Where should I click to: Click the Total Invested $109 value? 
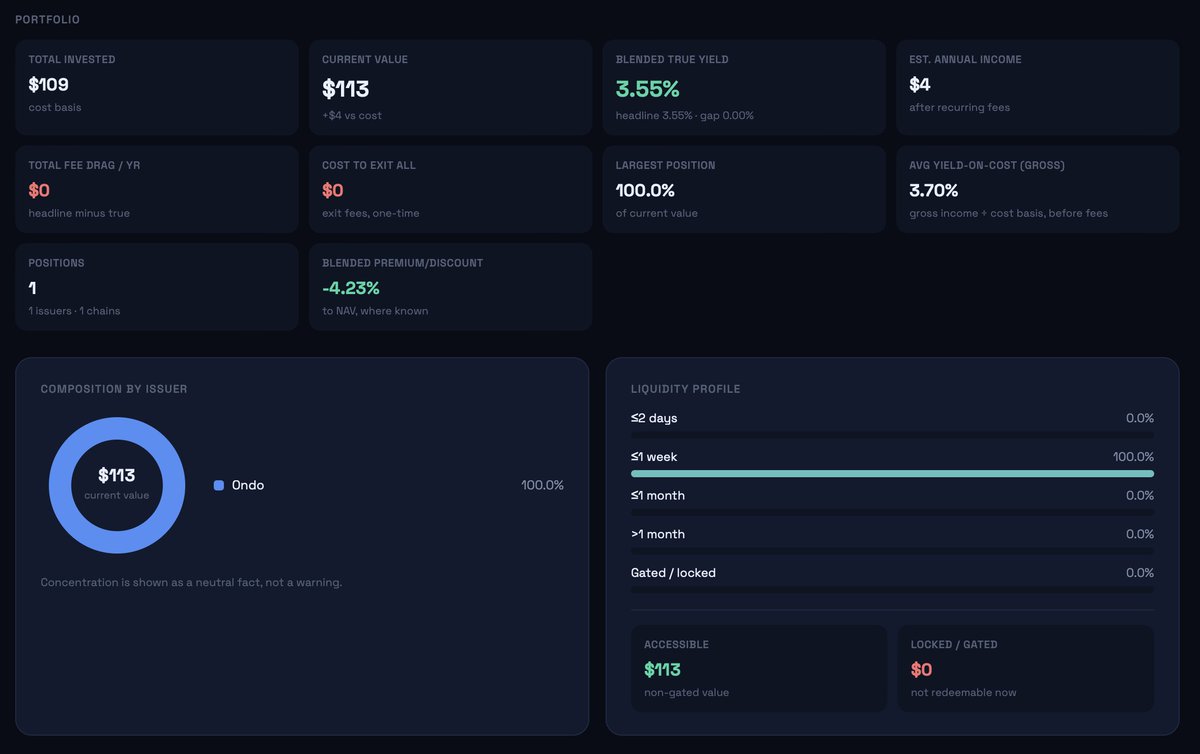48,85
